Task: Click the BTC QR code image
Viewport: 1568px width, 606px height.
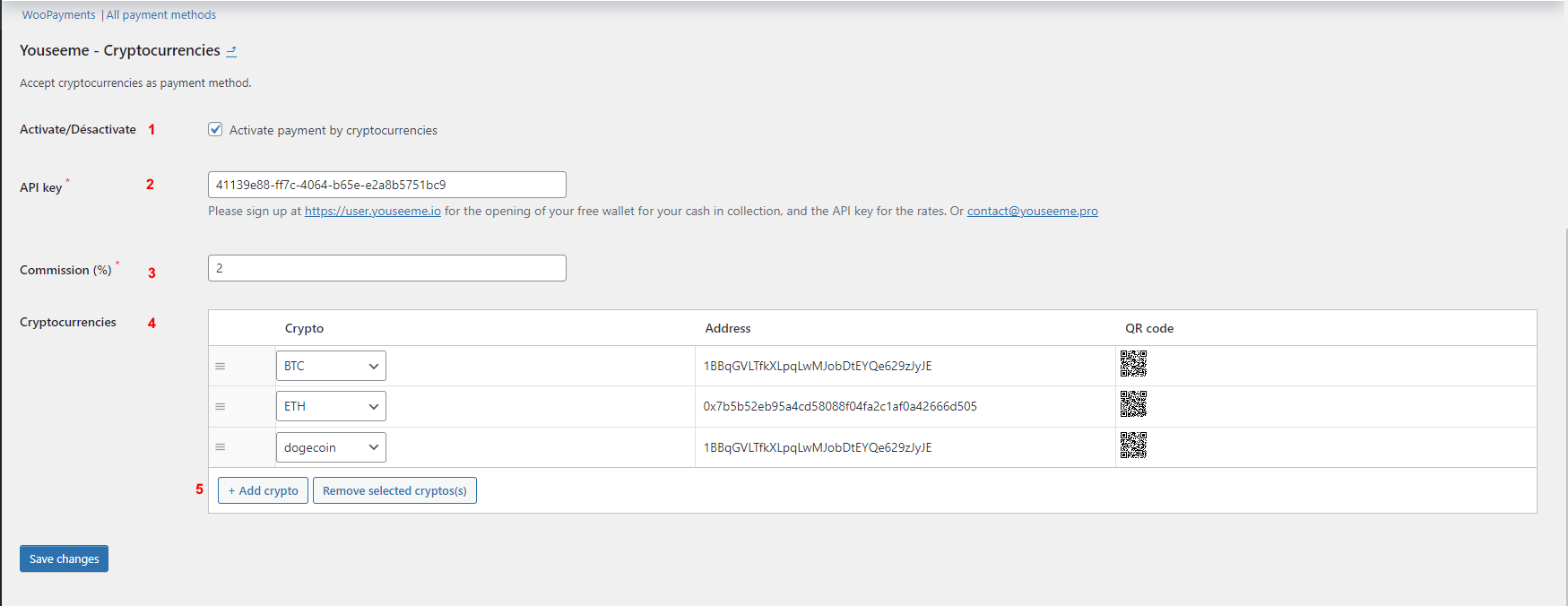Action: (1133, 363)
